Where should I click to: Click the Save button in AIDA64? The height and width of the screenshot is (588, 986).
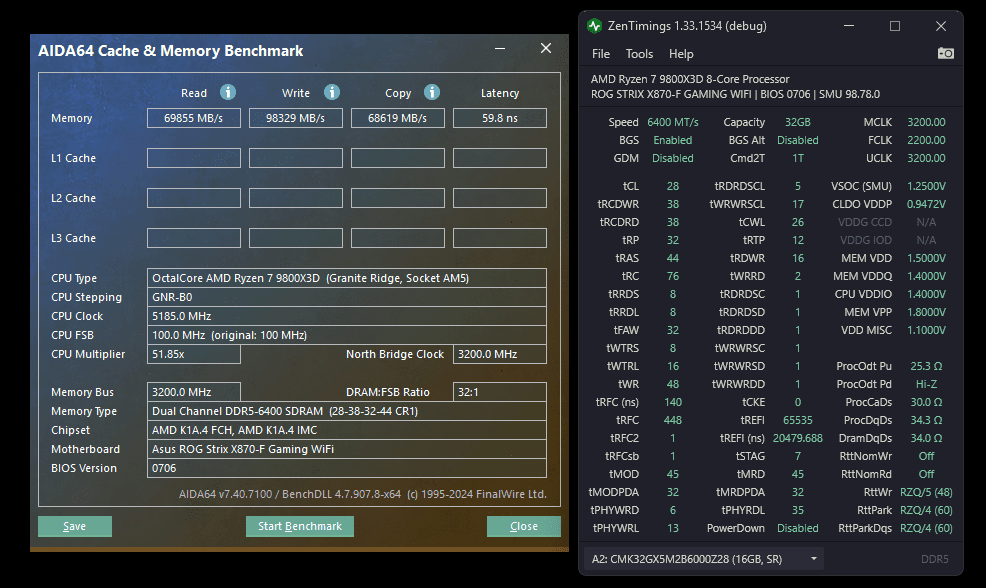point(75,526)
